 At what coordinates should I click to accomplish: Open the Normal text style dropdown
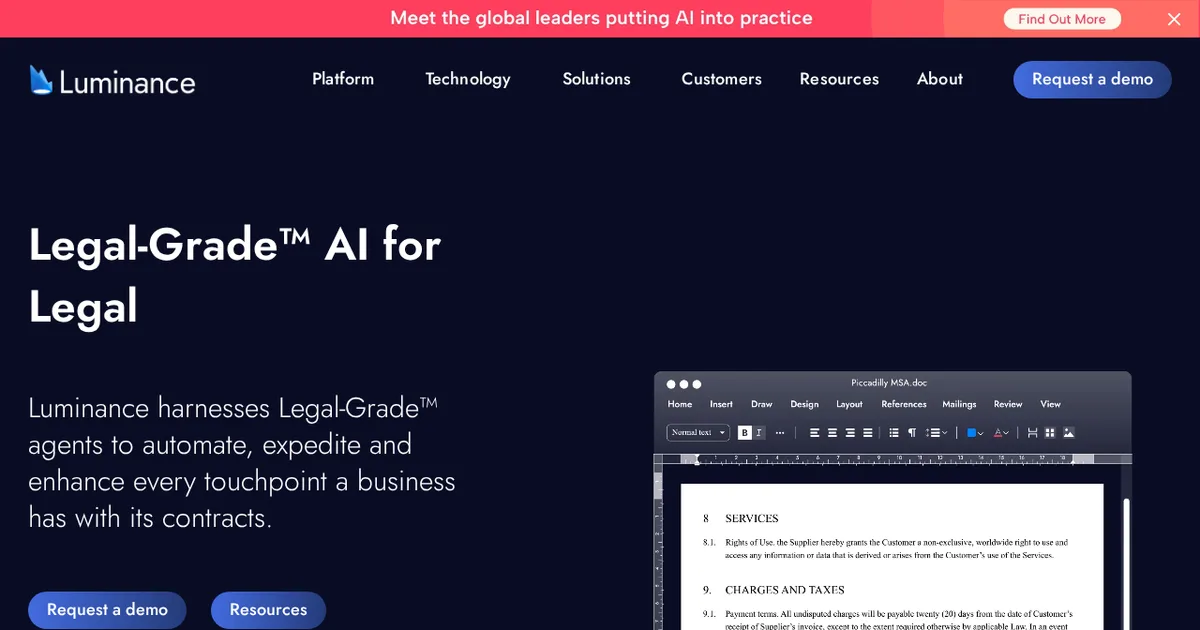[697, 433]
